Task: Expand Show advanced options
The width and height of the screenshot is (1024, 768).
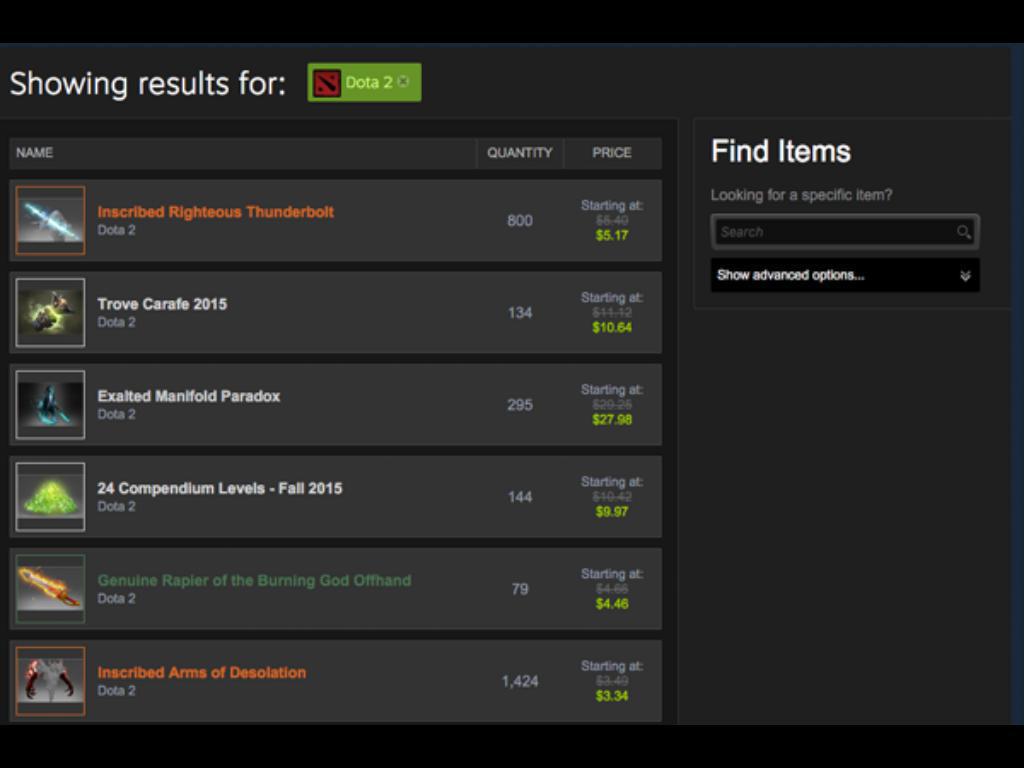Action: coord(791,275)
